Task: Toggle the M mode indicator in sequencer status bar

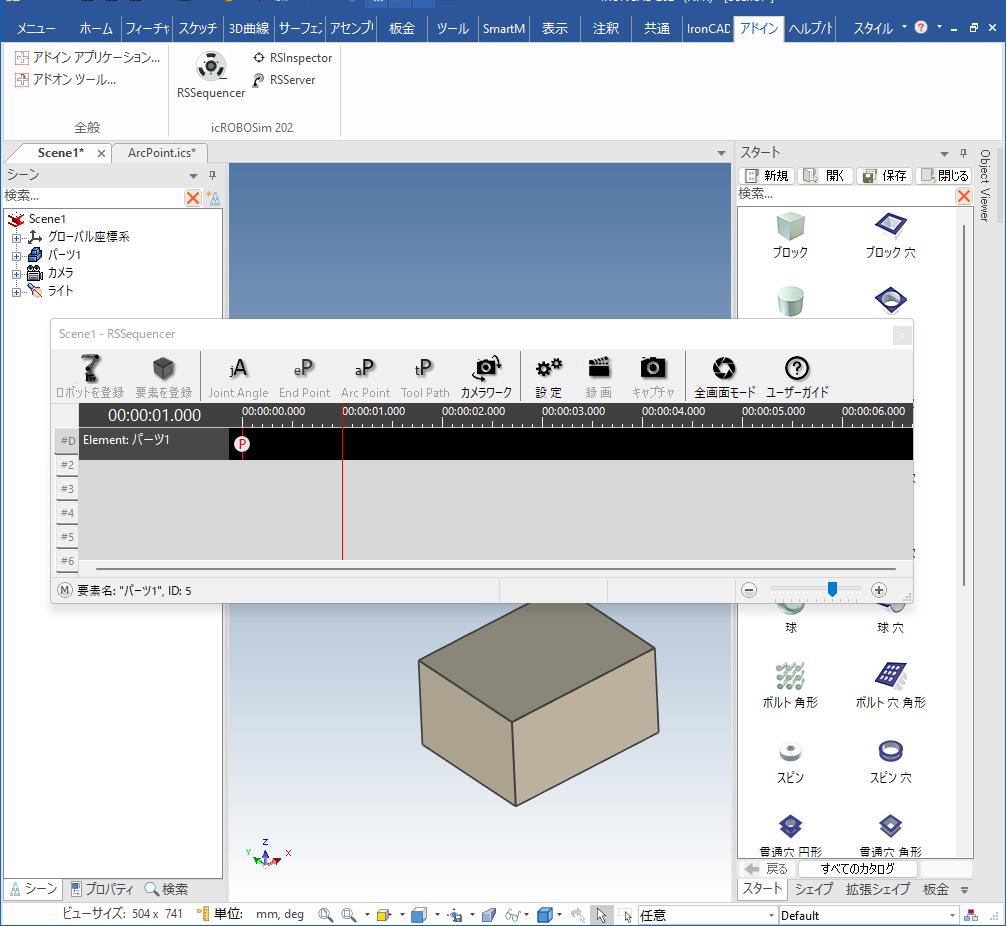Action: click(x=65, y=591)
